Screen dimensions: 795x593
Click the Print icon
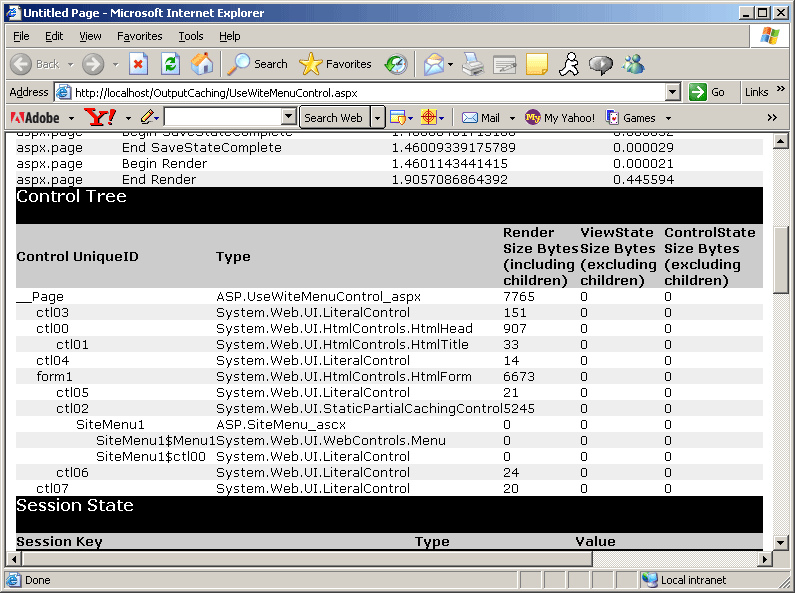473,64
